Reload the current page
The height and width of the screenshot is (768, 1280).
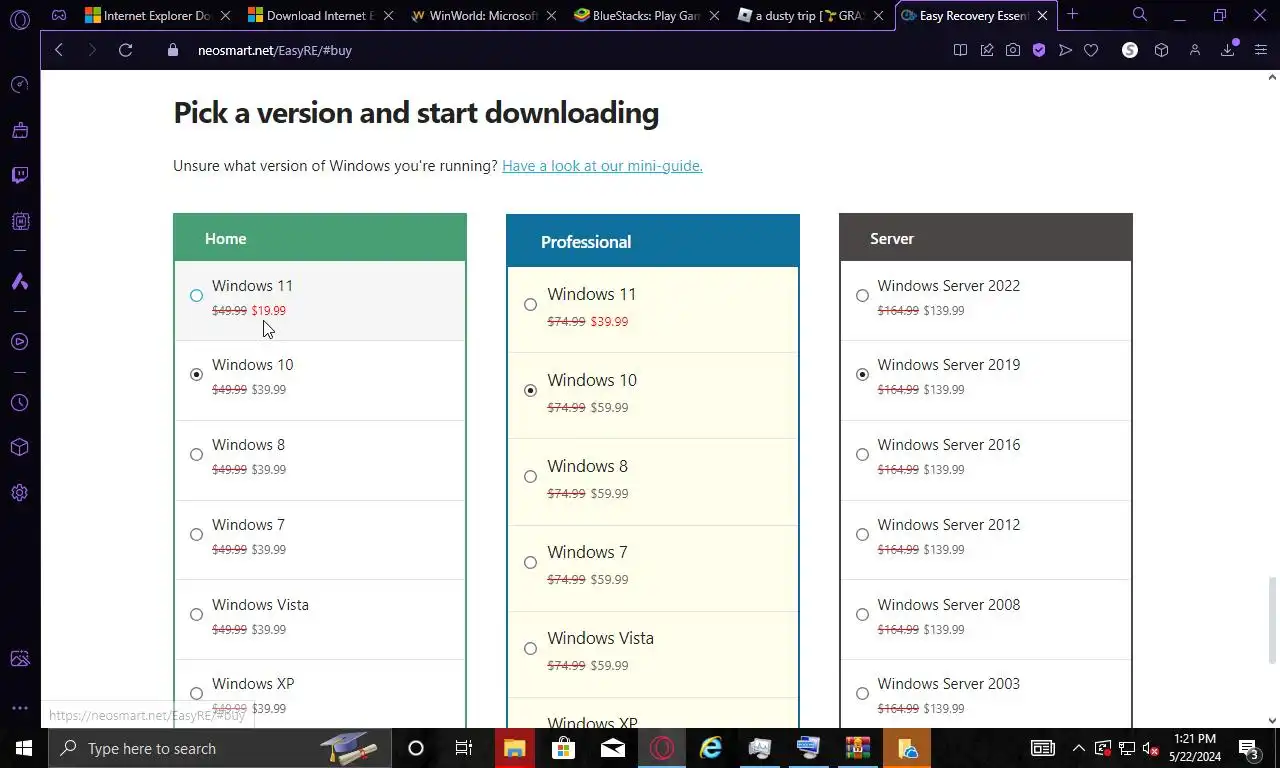(x=125, y=50)
